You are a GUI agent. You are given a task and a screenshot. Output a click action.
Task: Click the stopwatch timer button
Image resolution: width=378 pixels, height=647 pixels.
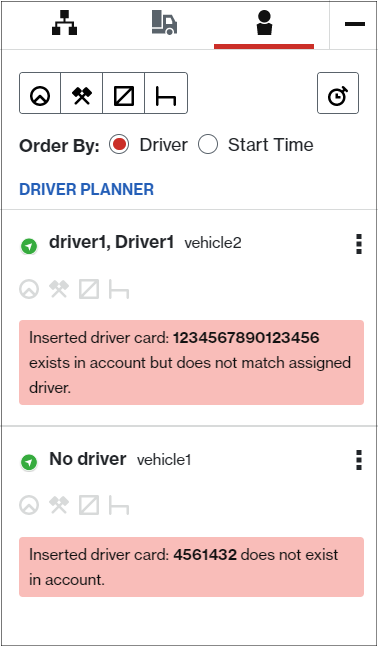click(x=338, y=93)
